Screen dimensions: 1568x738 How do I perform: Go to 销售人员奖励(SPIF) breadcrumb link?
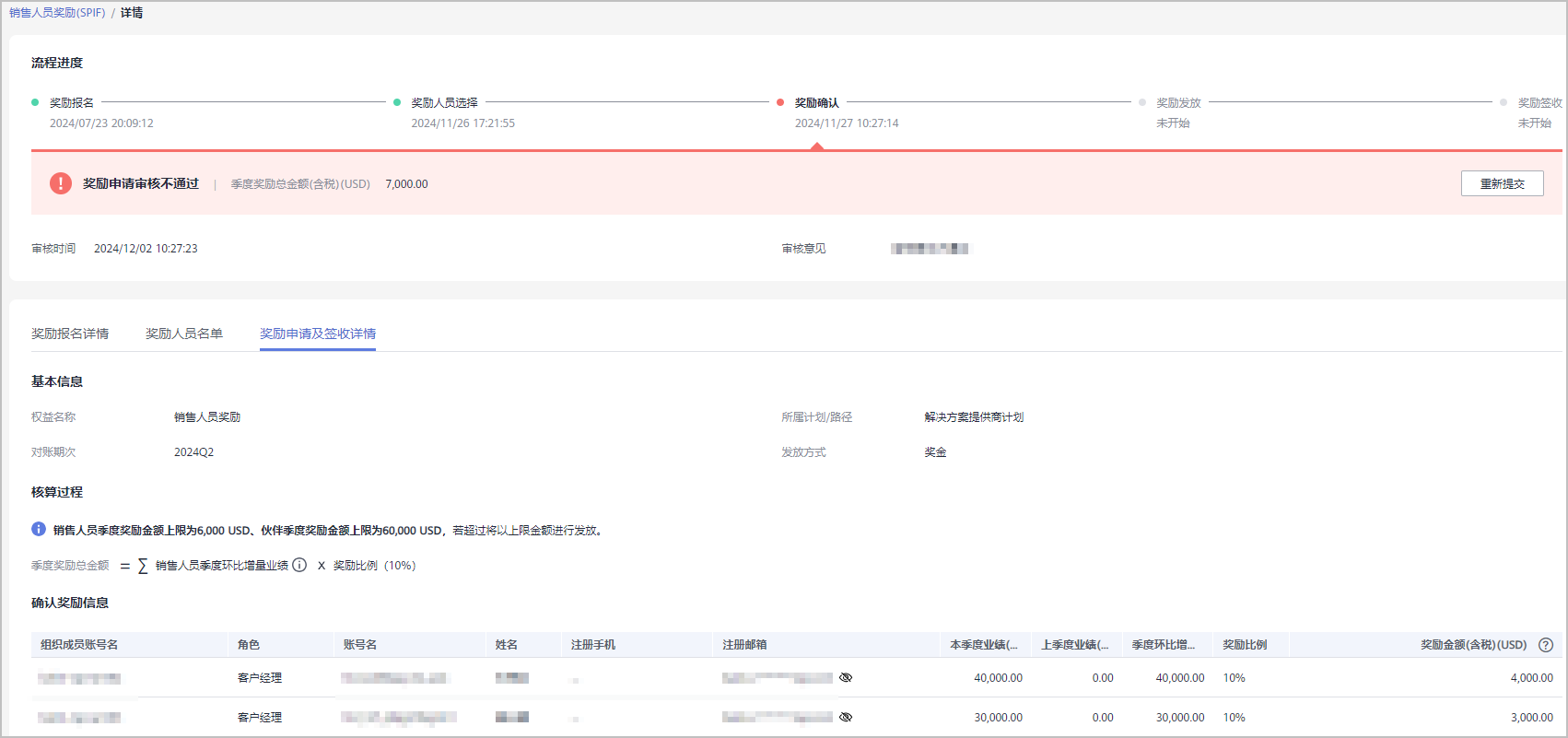tap(57, 13)
